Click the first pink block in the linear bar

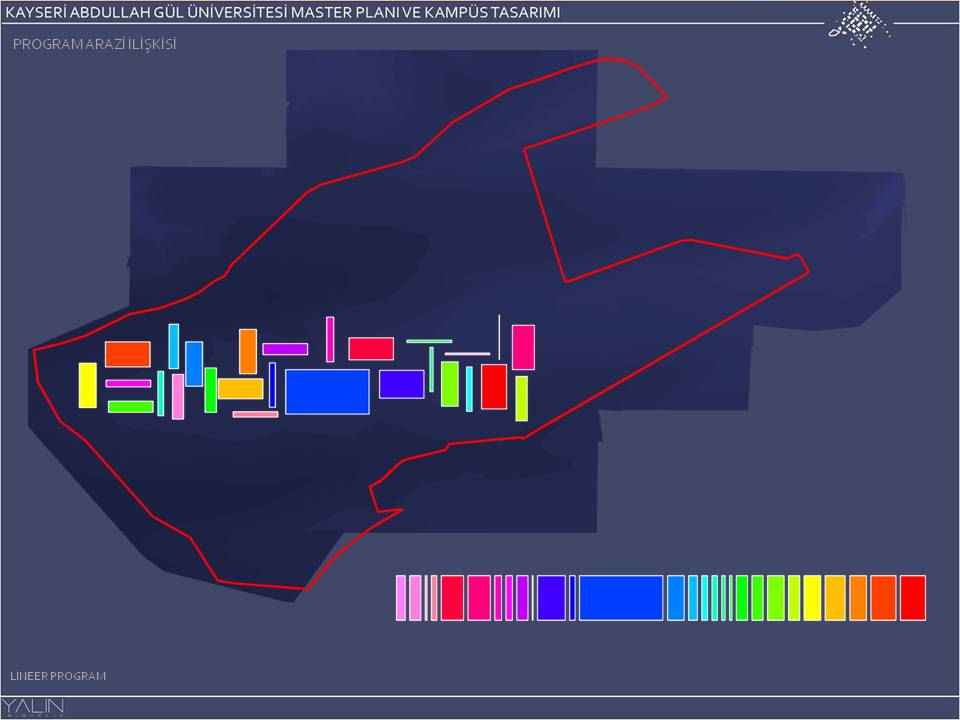[x=401, y=597]
